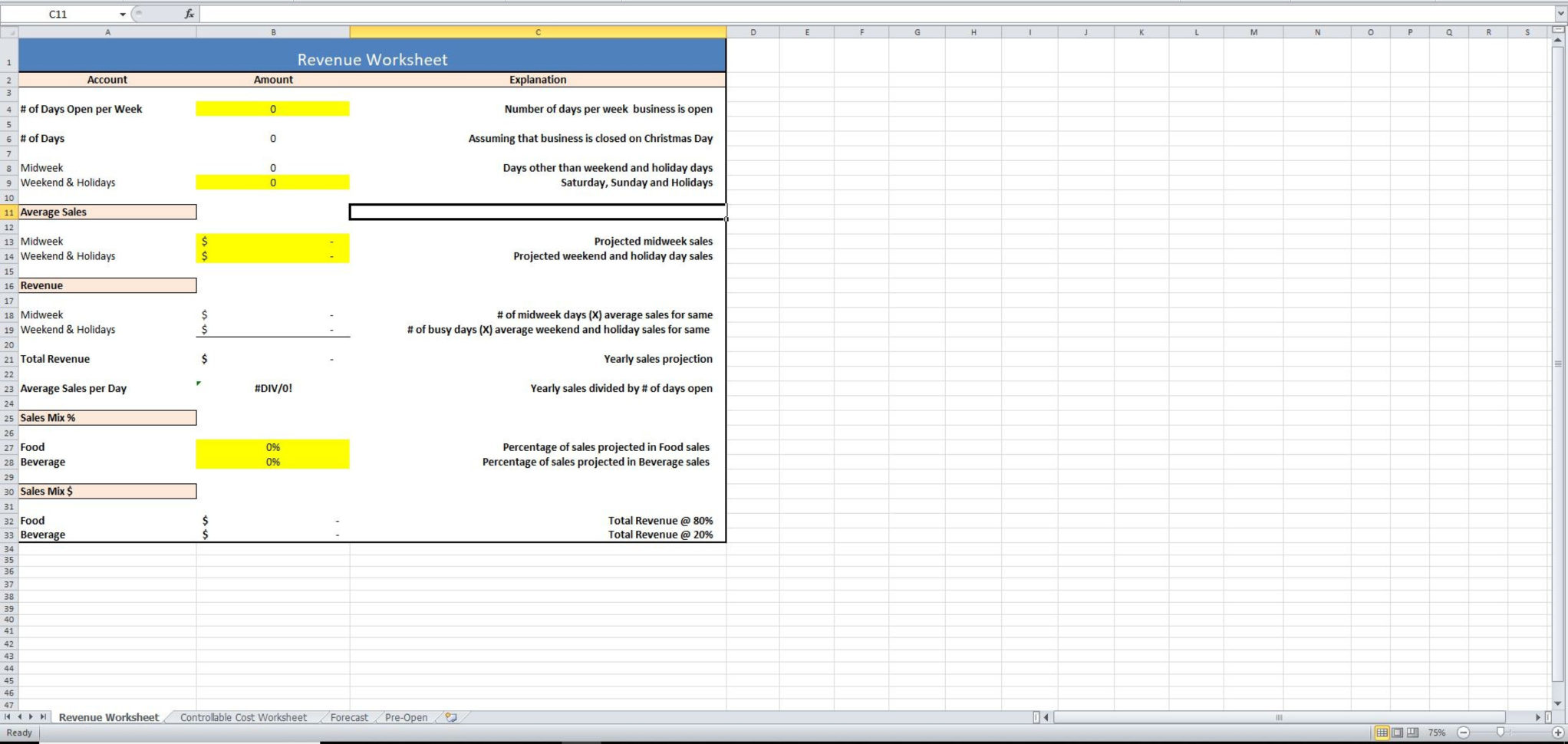Click the Sales Mix $ header cell
1568x744 pixels.
pyautogui.click(x=107, y=491)
